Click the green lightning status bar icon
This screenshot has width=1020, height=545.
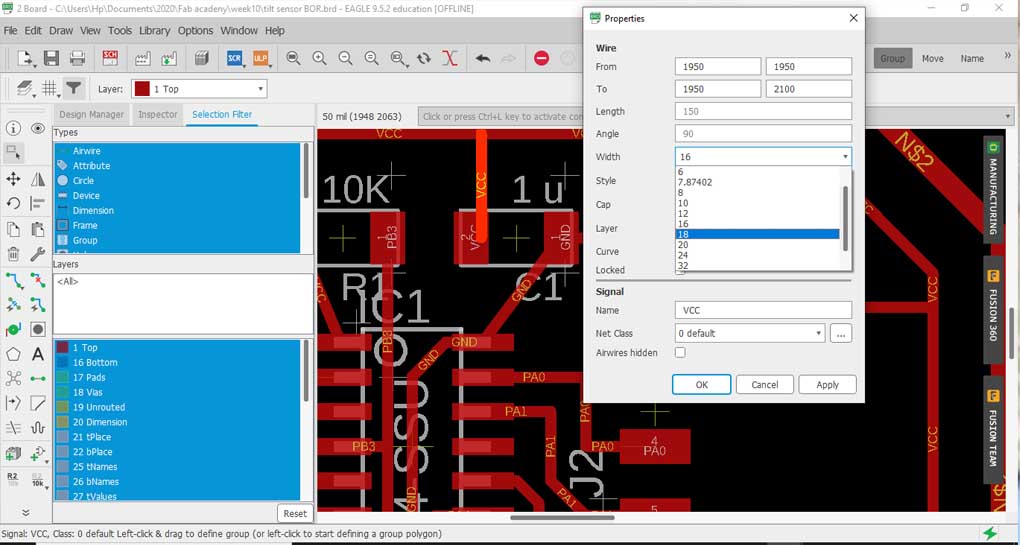coord(990,533)
